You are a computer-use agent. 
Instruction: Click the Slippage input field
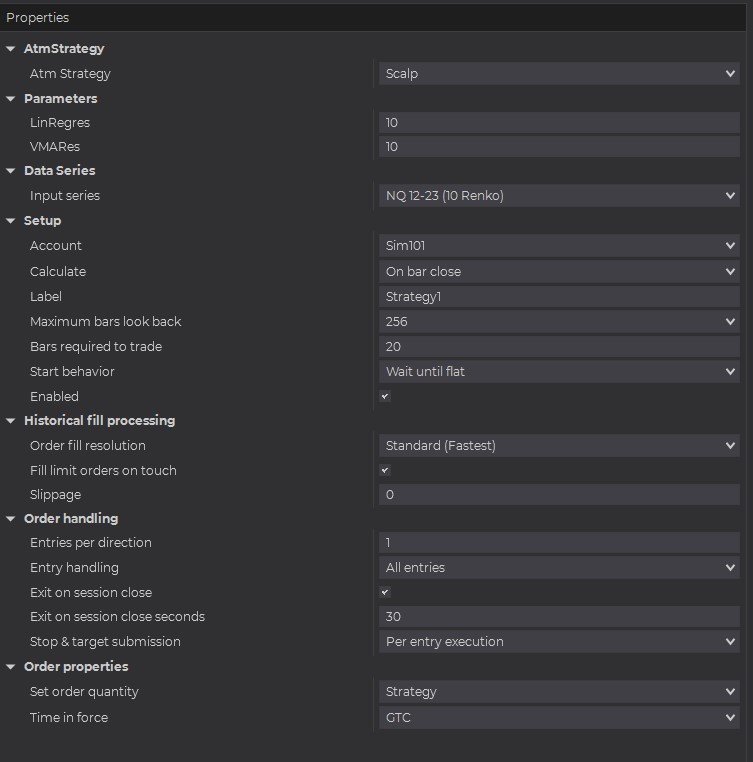[559, 495]
